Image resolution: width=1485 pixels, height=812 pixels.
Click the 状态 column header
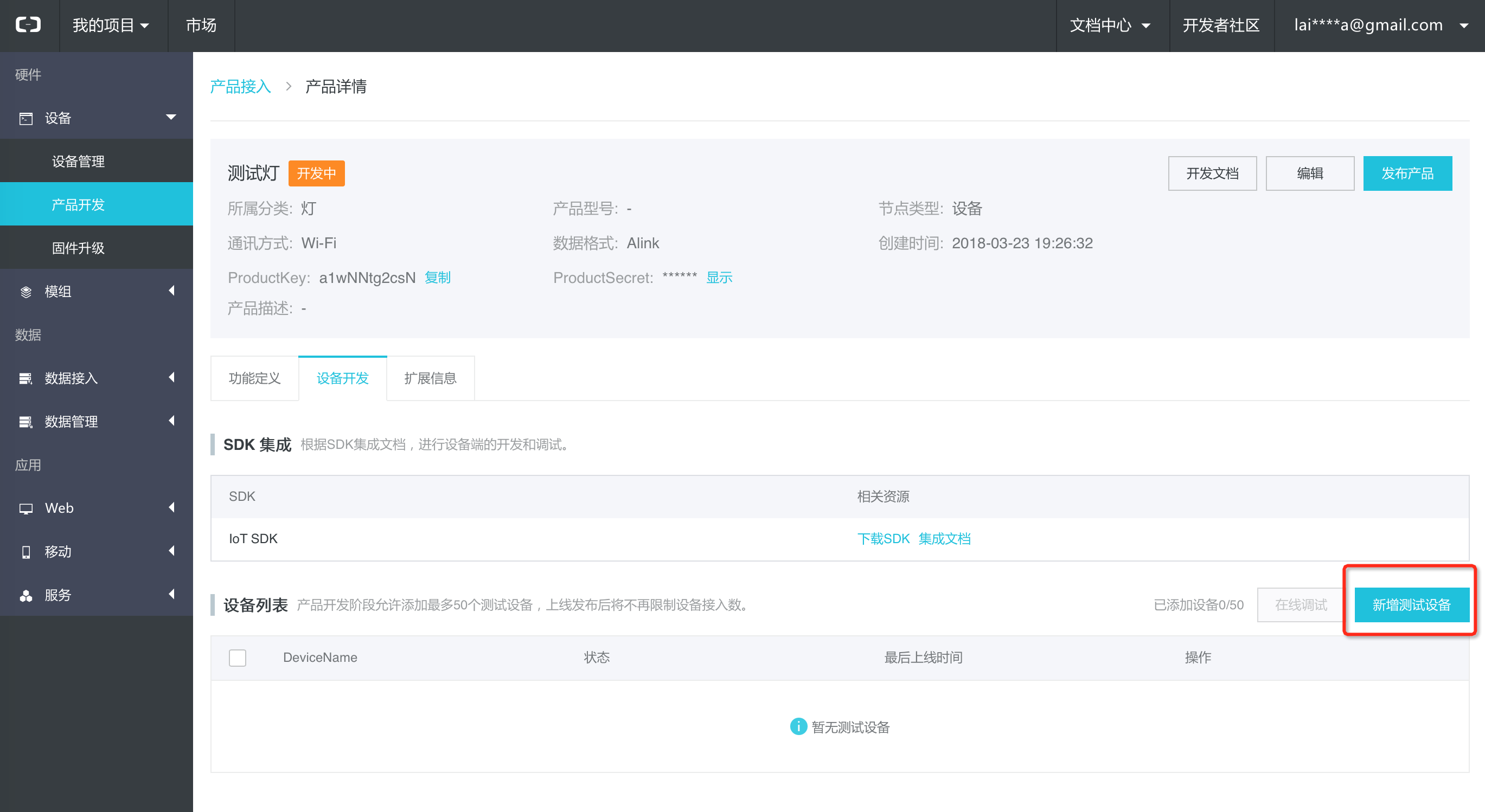point(597,658)
